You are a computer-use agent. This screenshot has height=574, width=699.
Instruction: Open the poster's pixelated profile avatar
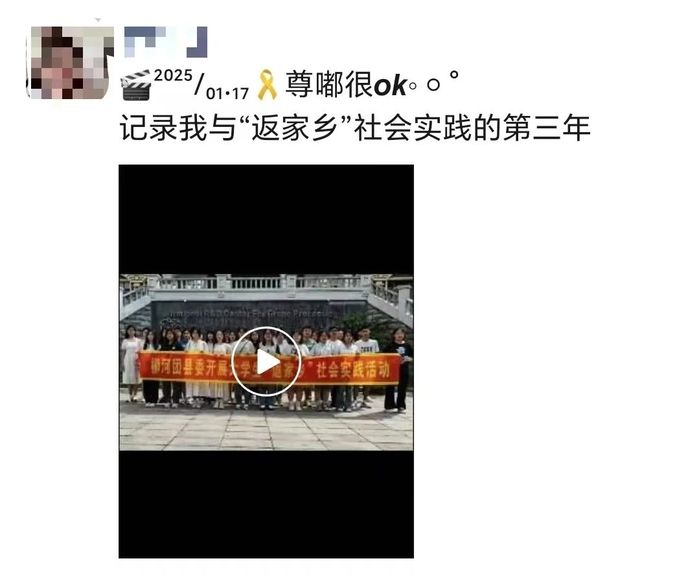[70, 62]
